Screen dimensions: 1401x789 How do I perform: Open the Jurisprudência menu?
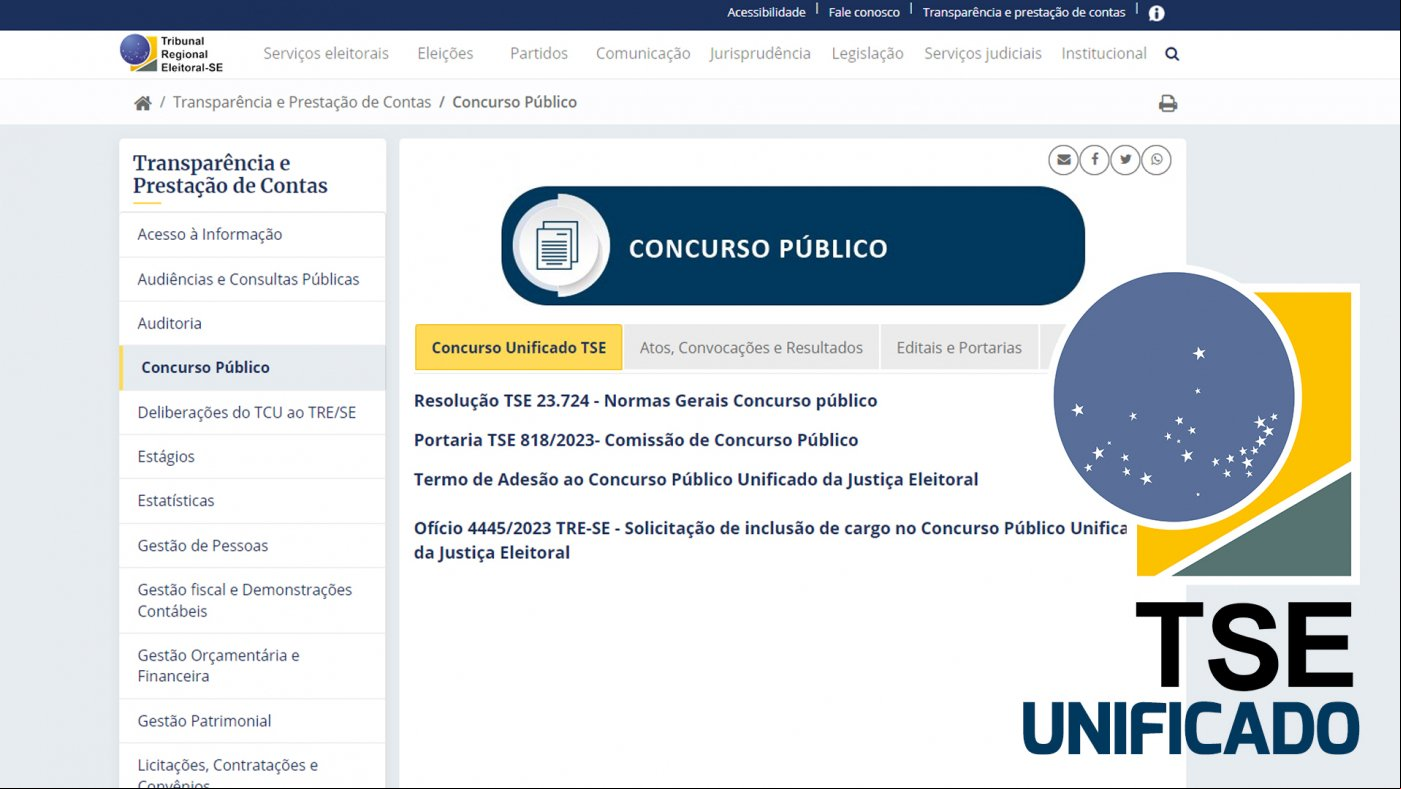coord(760,54)
